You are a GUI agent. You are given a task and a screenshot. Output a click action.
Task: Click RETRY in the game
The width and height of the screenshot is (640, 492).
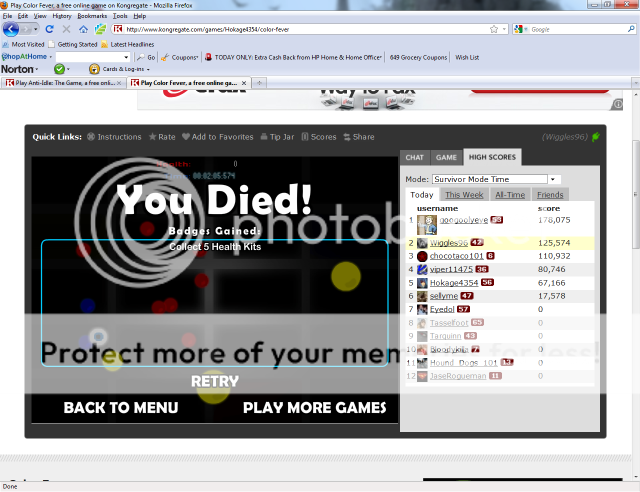pyautogui.click(x=215, y=381)
